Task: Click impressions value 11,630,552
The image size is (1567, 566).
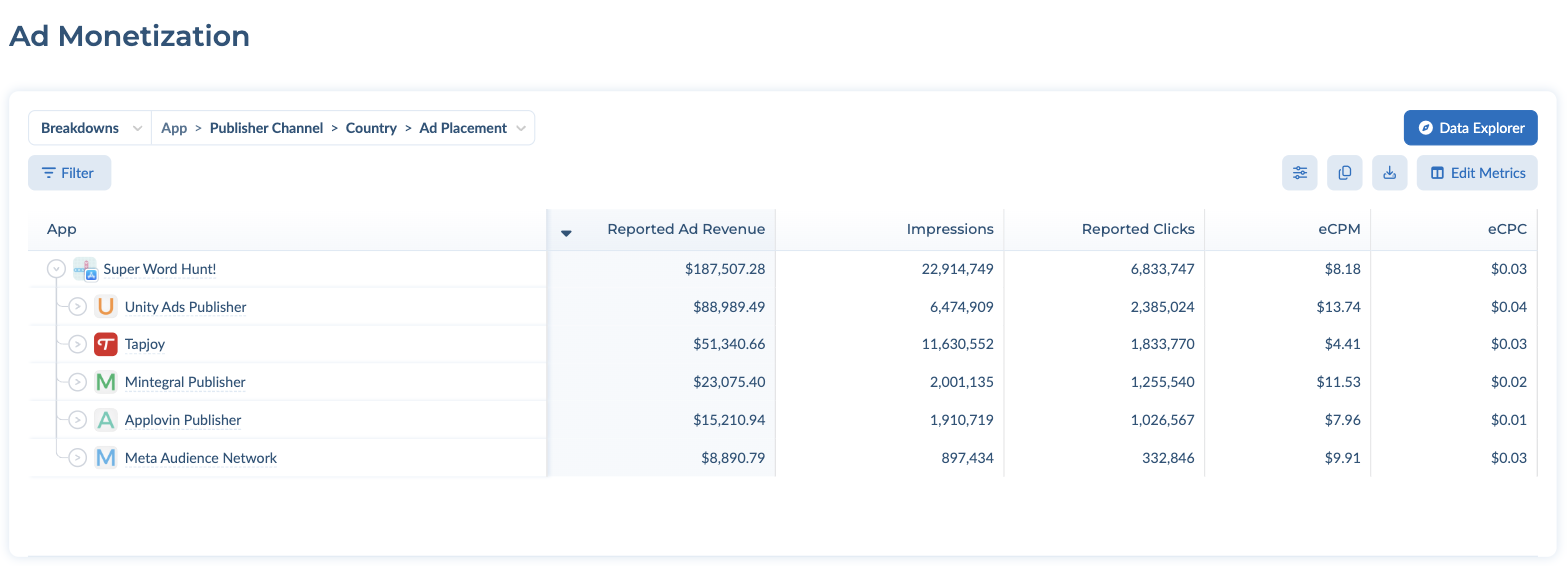Action: (x=959, y=344)
